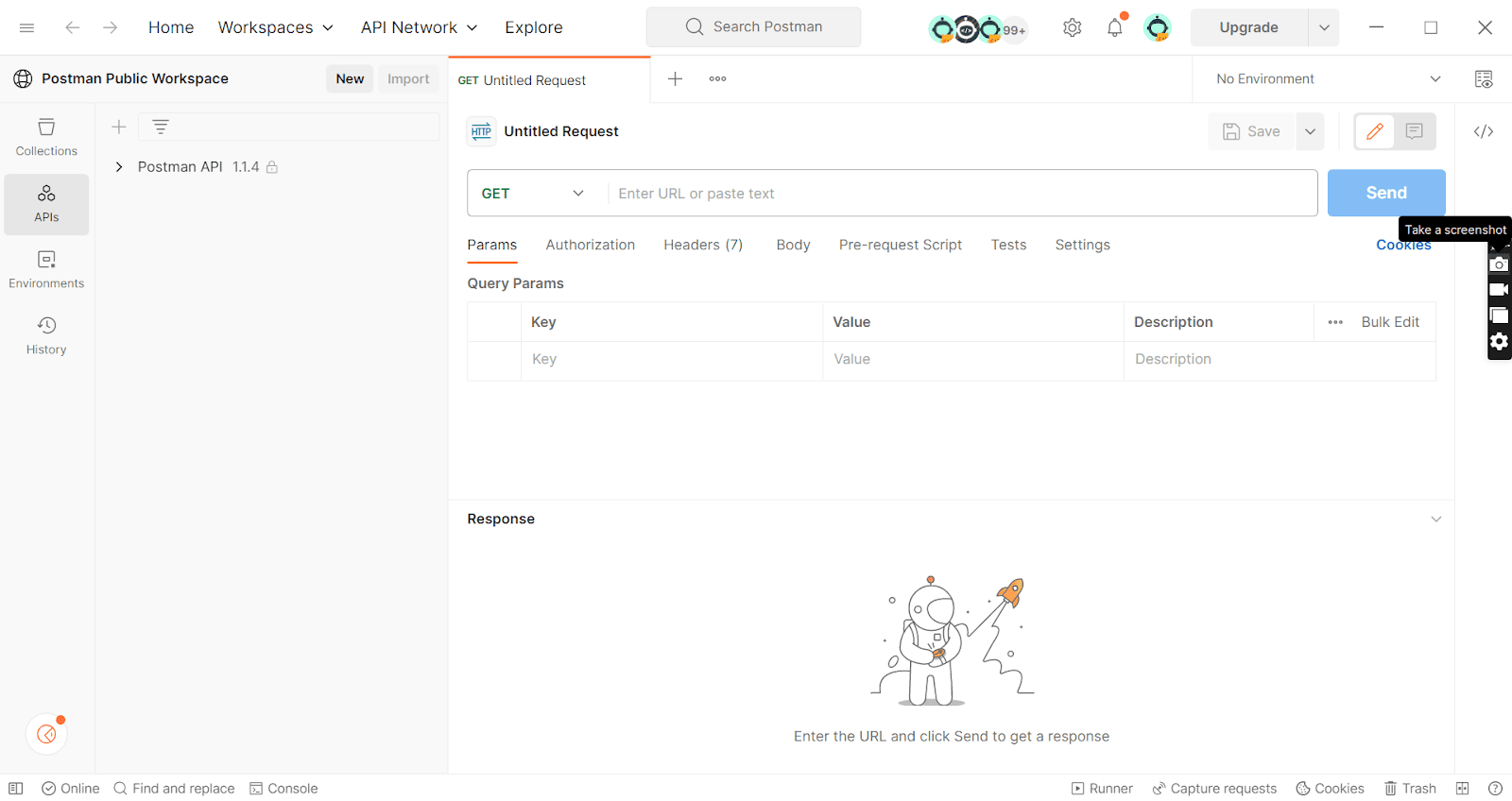Screen dimensions: 1512x801
Task: Open API Network dropdown
Action: tap(420, 27)
